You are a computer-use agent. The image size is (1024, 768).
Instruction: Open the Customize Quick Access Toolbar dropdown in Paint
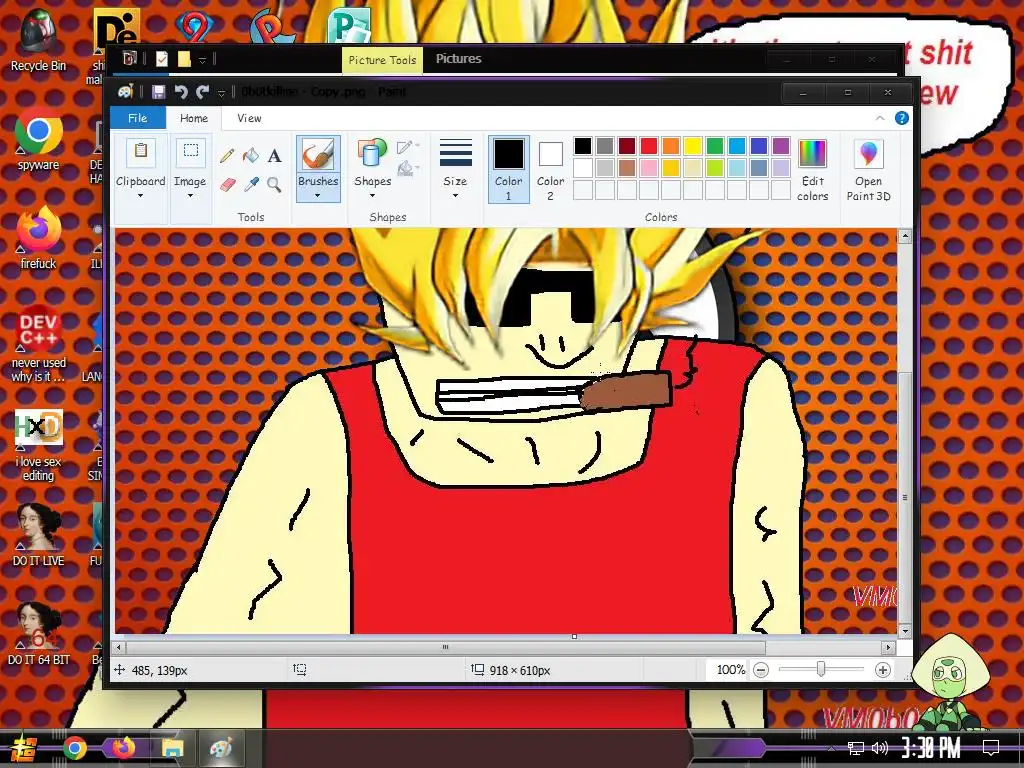[221, 93]
